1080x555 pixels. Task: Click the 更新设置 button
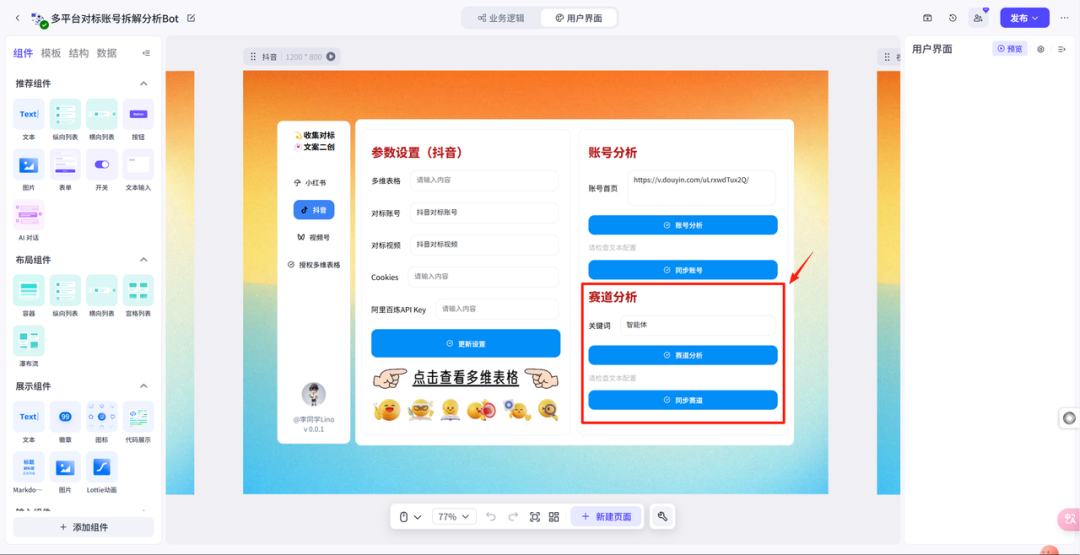tap(466, 343)
